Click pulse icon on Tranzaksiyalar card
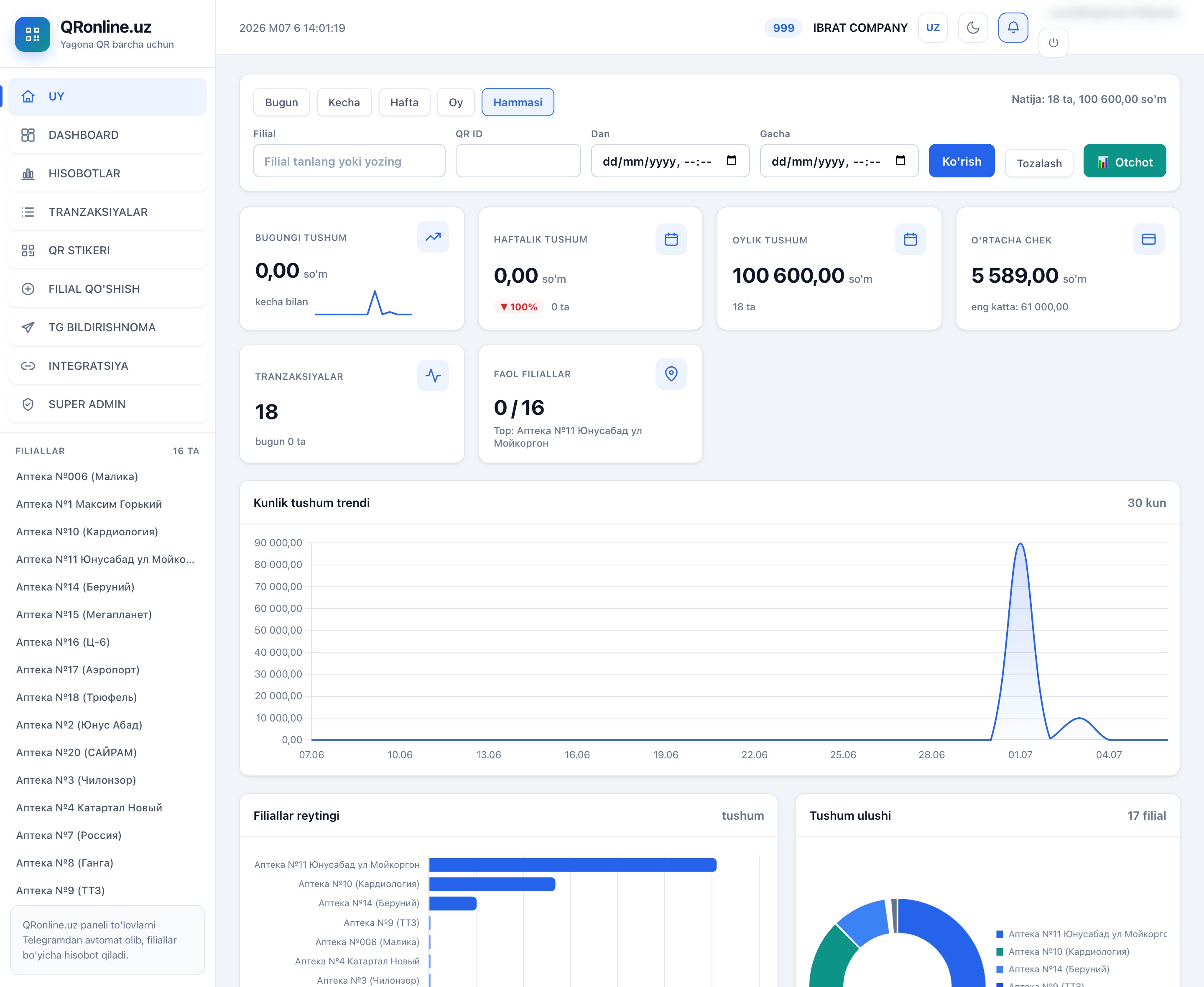This screenshot has height=987, width=1204. (433, 375)
